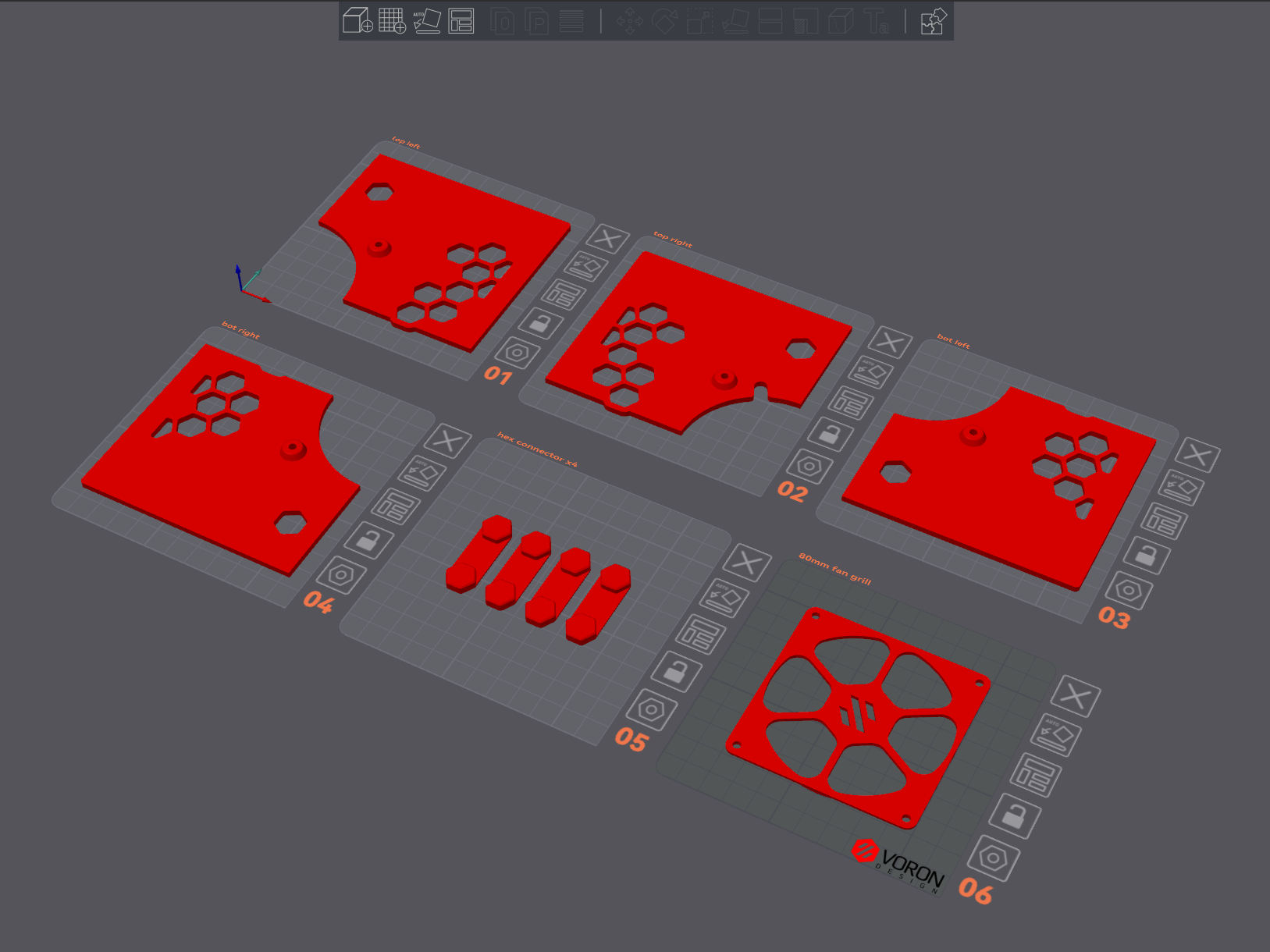Open plate 03 settings hexagon icon
1270x952 pixels.
coord(1129,591)
